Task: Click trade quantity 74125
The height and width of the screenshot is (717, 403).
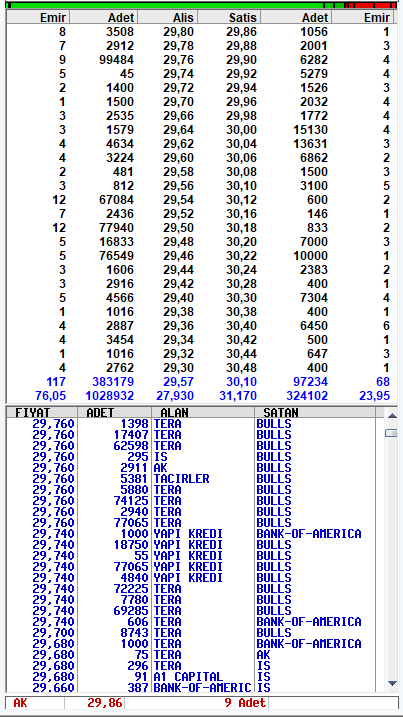Action: 131,501
